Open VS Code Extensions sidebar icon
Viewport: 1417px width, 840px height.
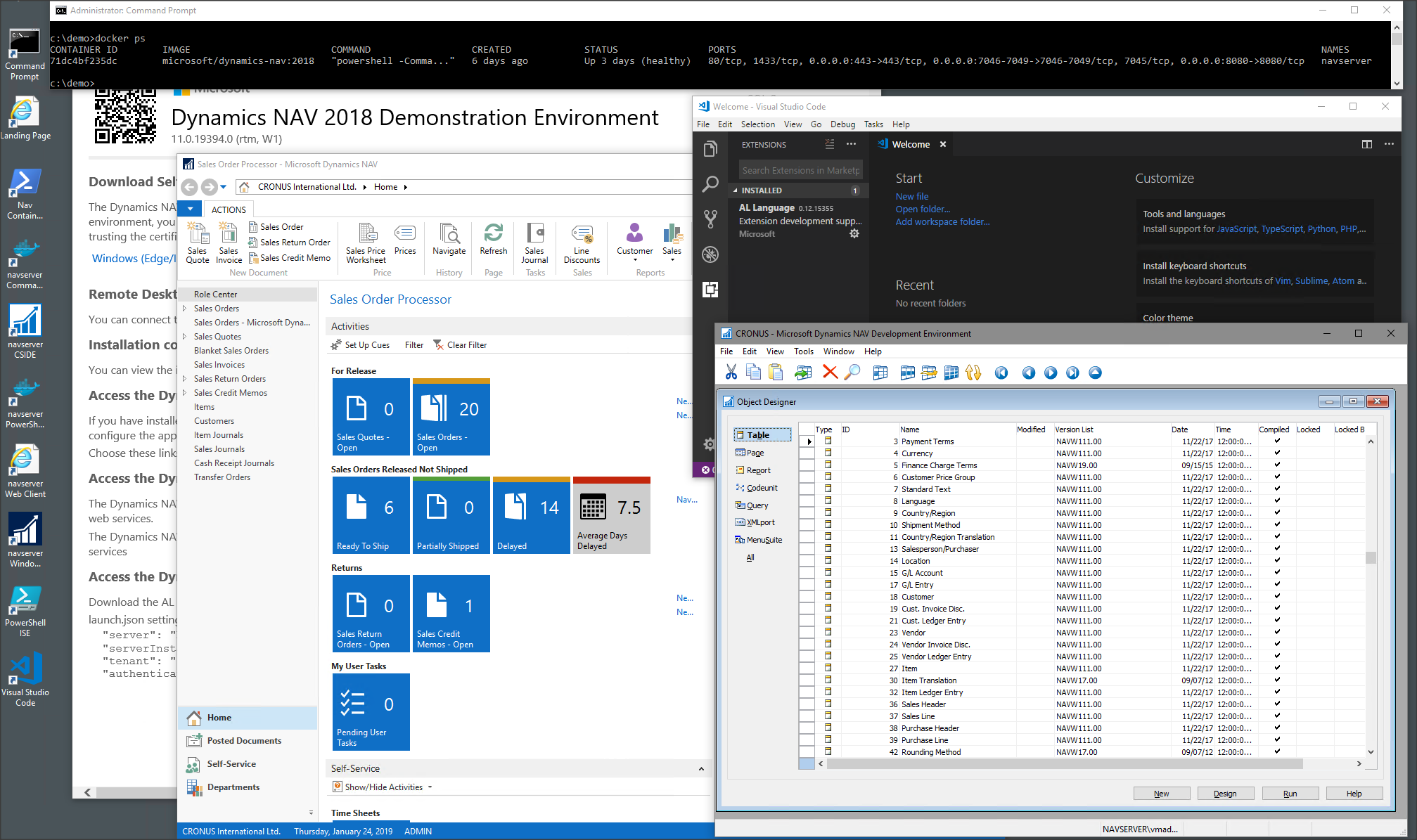tap(710, 289)
